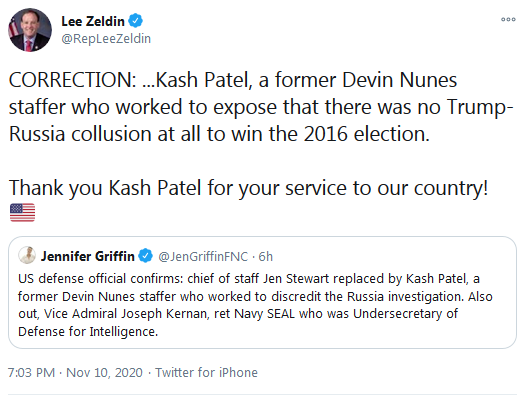Open the @JenGriffinFNC handle

coord(203,257)
